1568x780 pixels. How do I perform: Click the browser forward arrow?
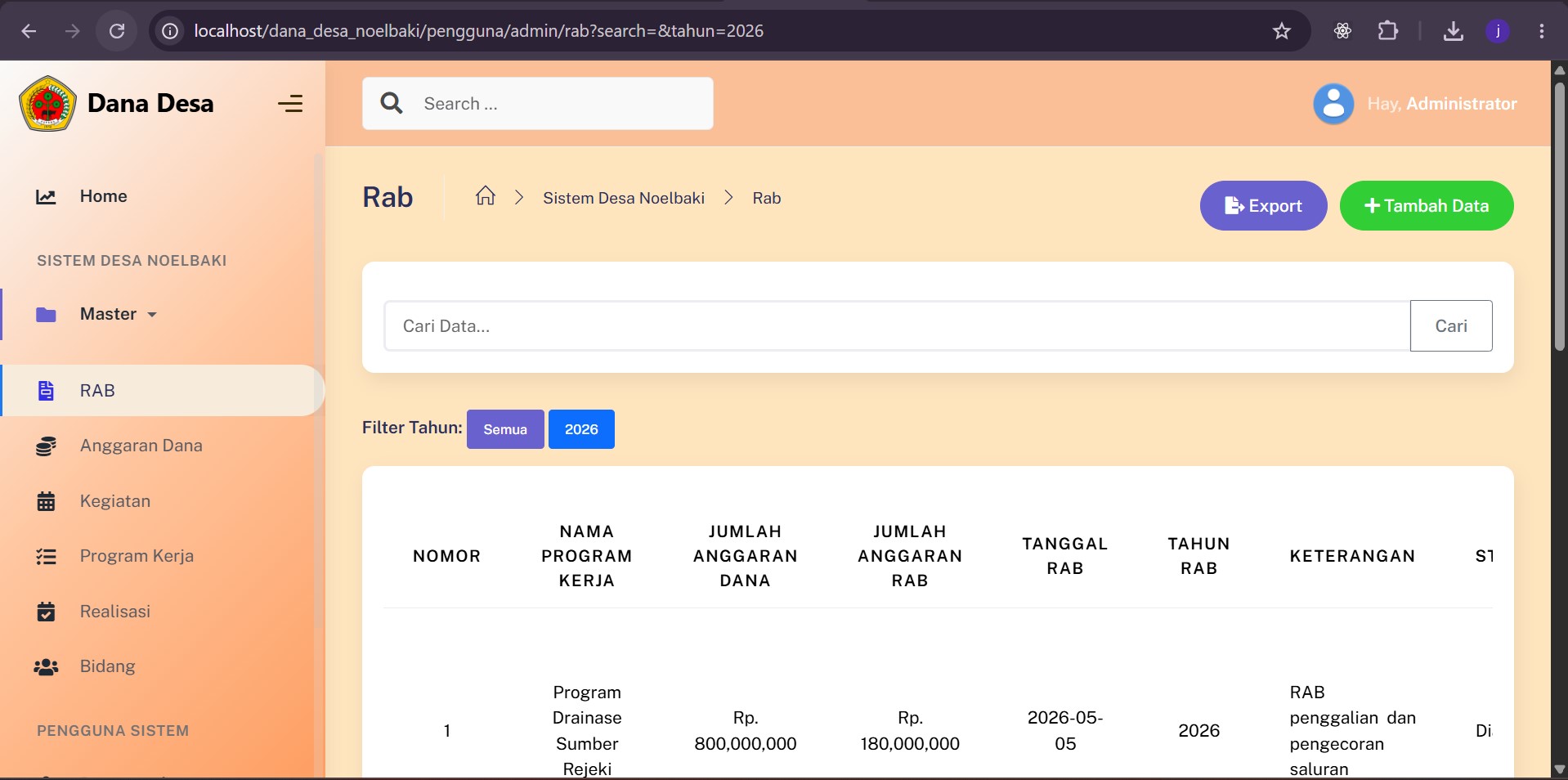[73, 31]
